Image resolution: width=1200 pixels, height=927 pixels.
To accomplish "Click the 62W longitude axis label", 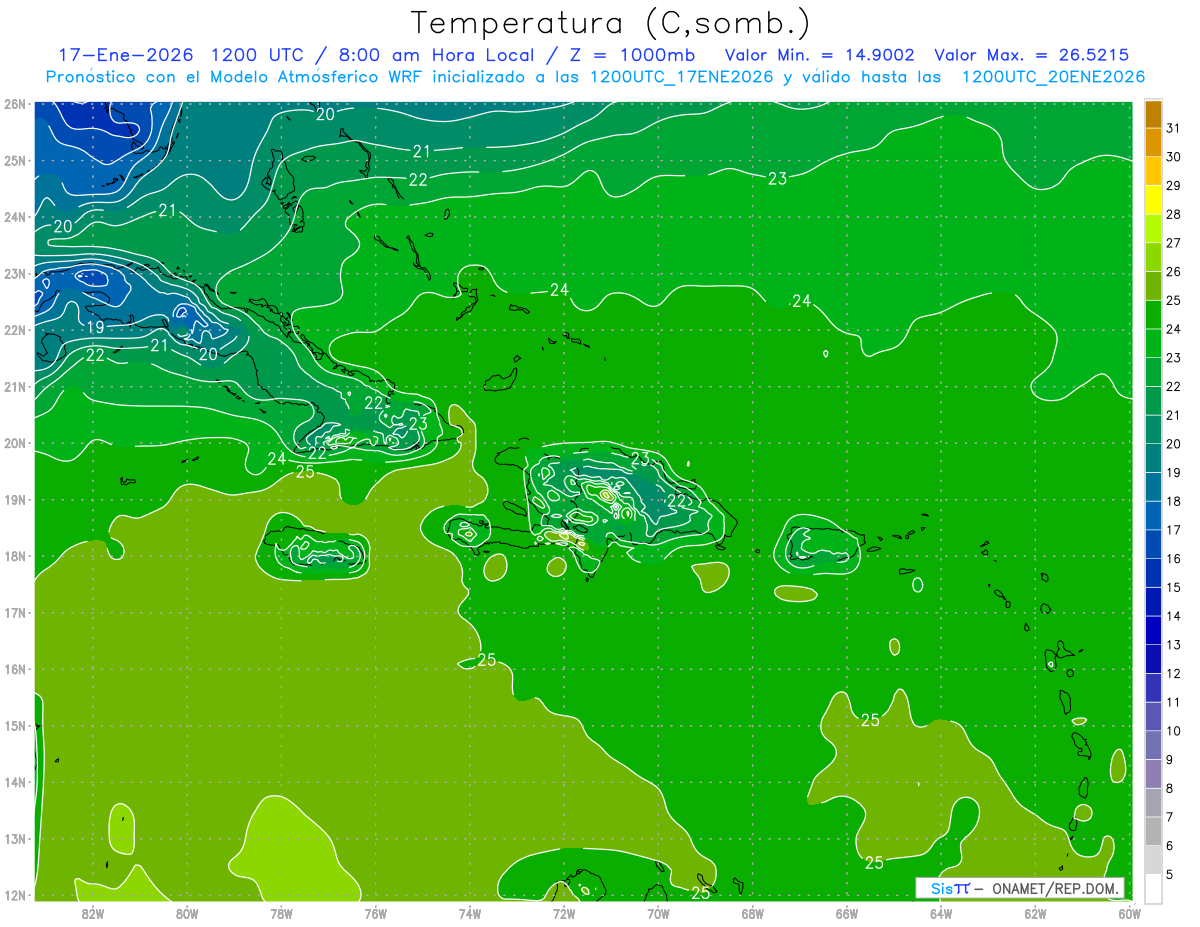I will click(1035, 913).
